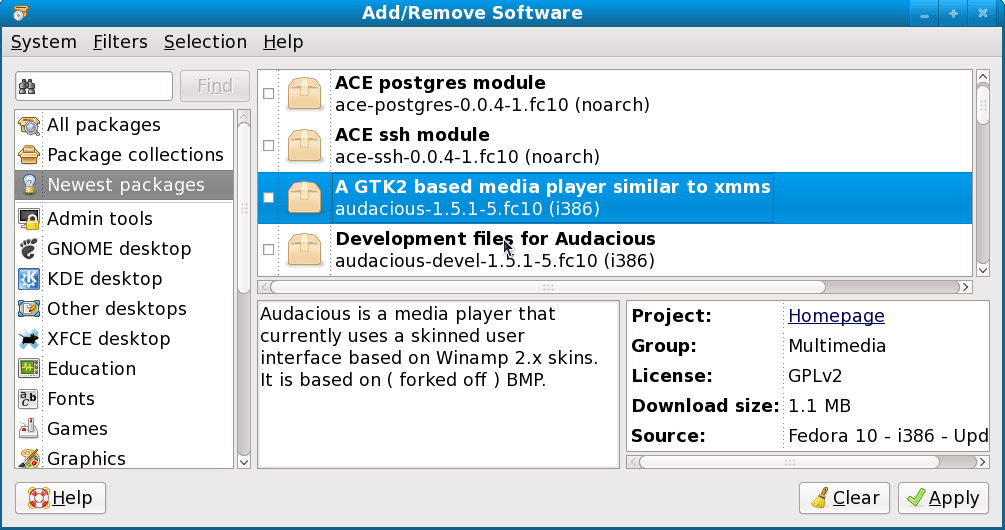Click the ACE postgres module package icon
Screen dimensions: 1005x530
click(x=304, y=94)
